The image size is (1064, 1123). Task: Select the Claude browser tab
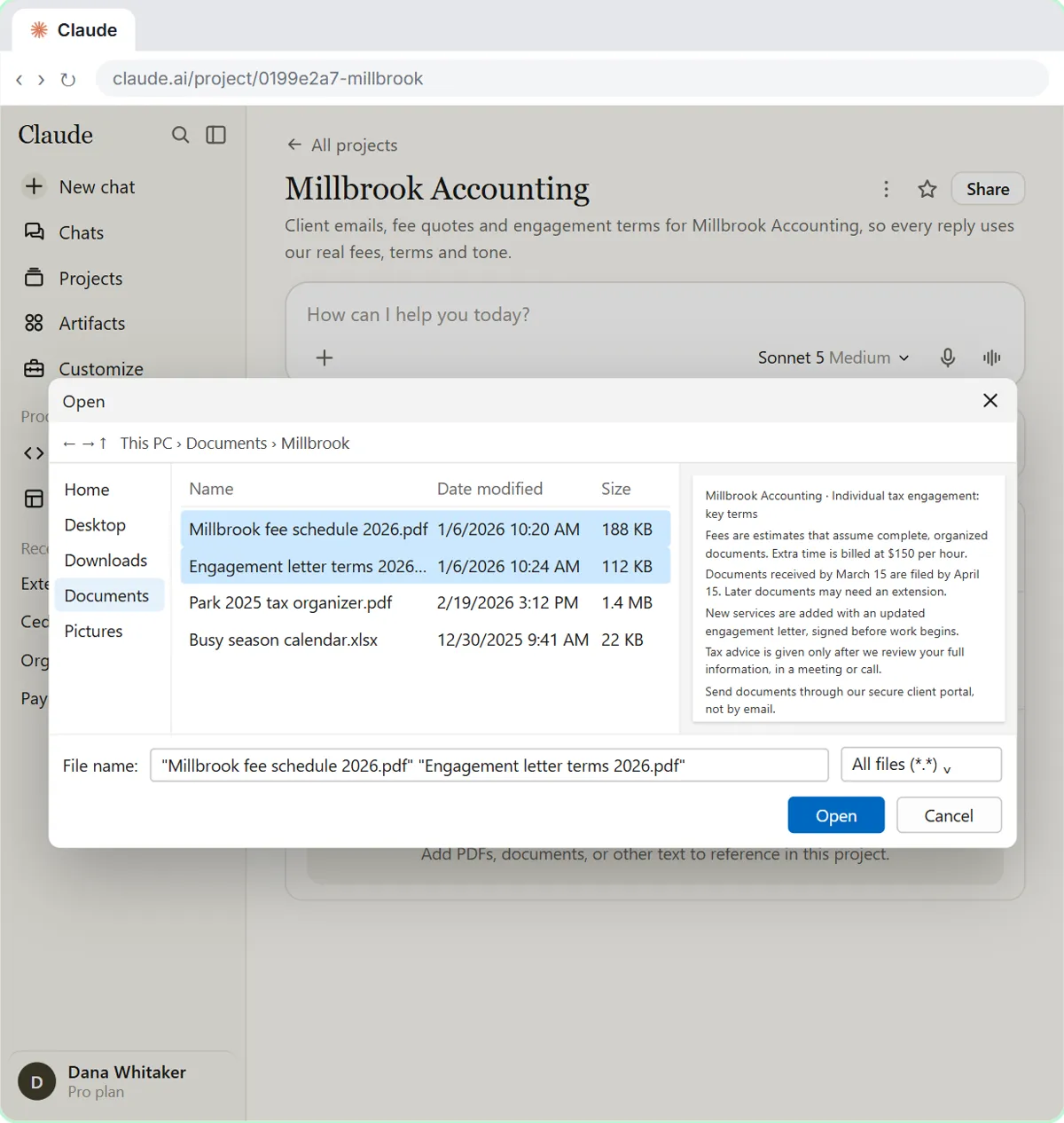(74, 30)
